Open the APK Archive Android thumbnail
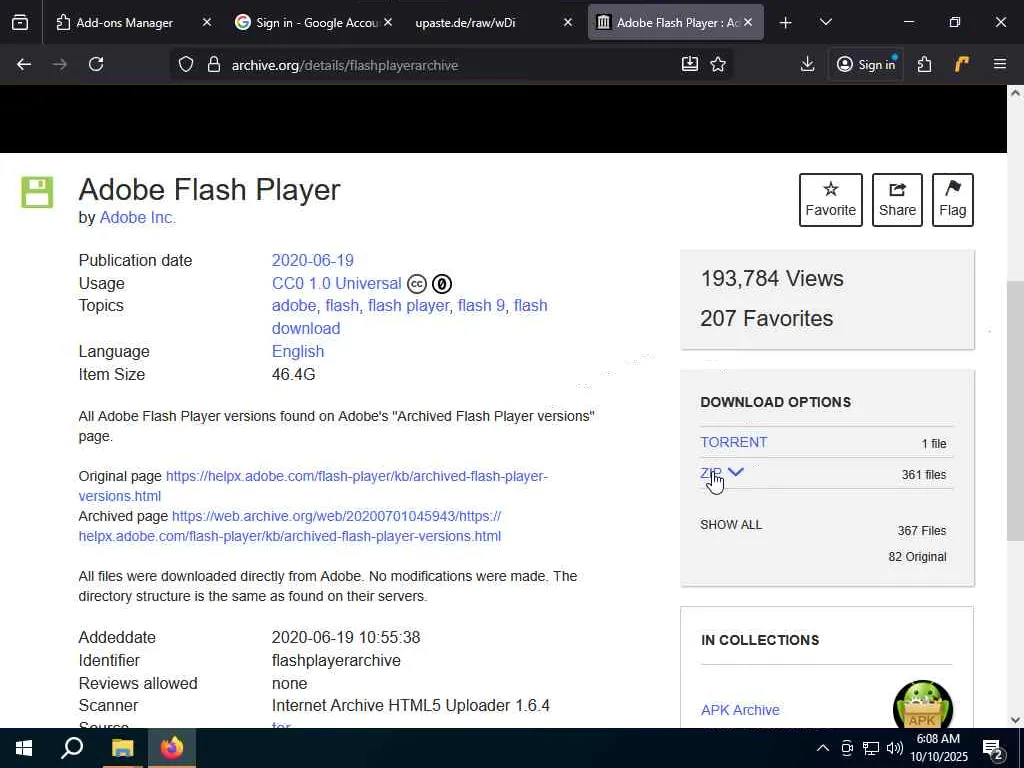The width and height of the screenshot is (1024, 768). (x=922, y=704)
